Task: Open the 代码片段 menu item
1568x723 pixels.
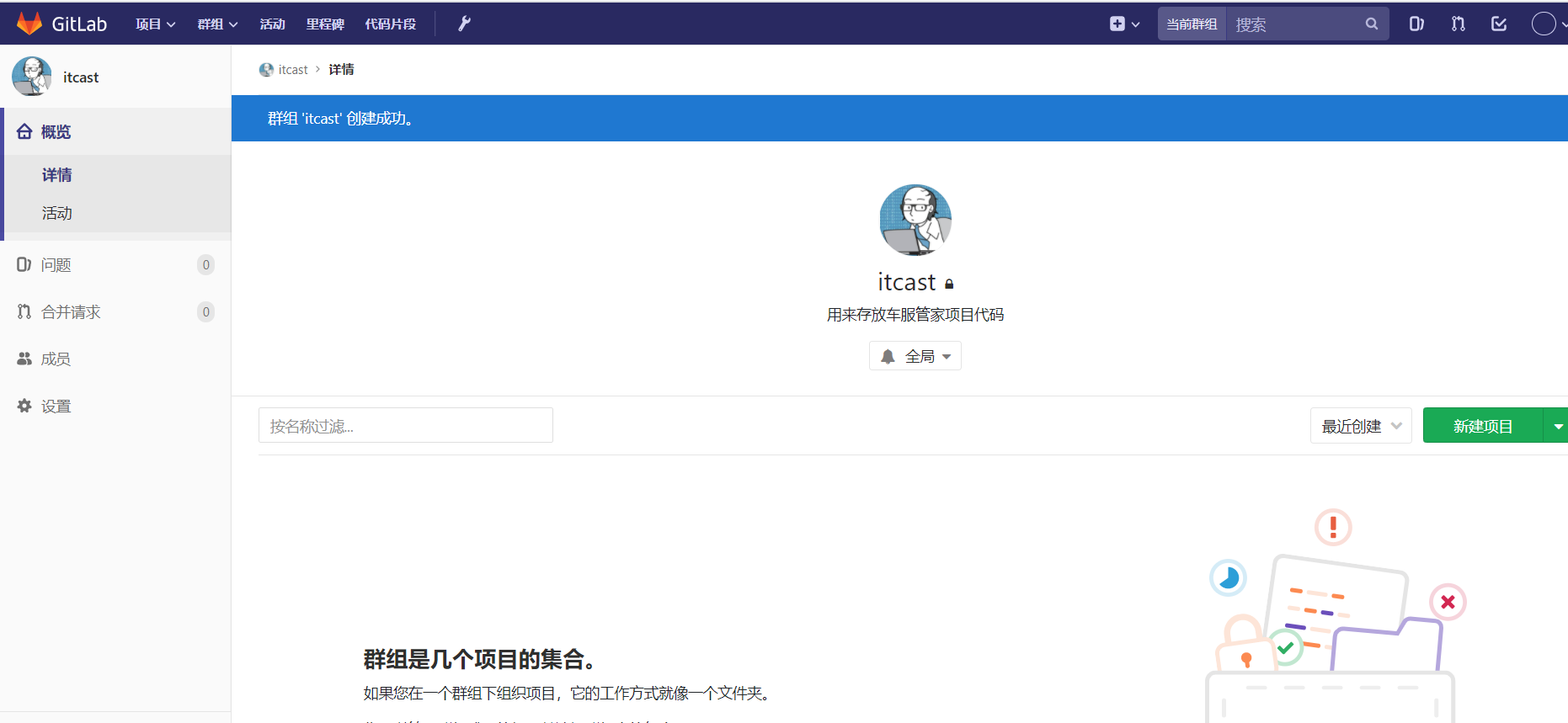Action: (x=391, y=24)
